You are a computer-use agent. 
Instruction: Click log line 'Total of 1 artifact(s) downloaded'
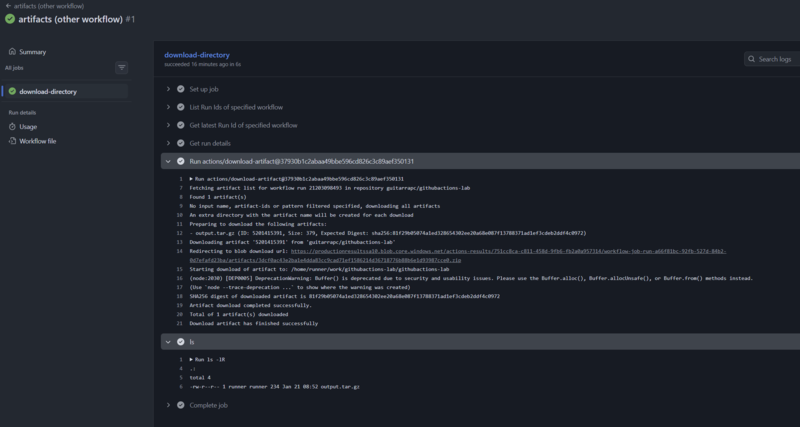tap(239, 315)
